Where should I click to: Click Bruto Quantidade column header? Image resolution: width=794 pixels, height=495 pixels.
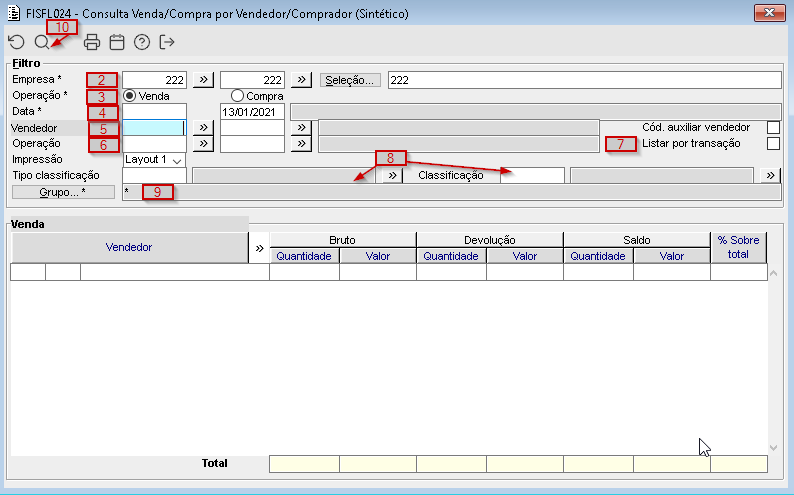pyautogui.click(x=304, y=256)
